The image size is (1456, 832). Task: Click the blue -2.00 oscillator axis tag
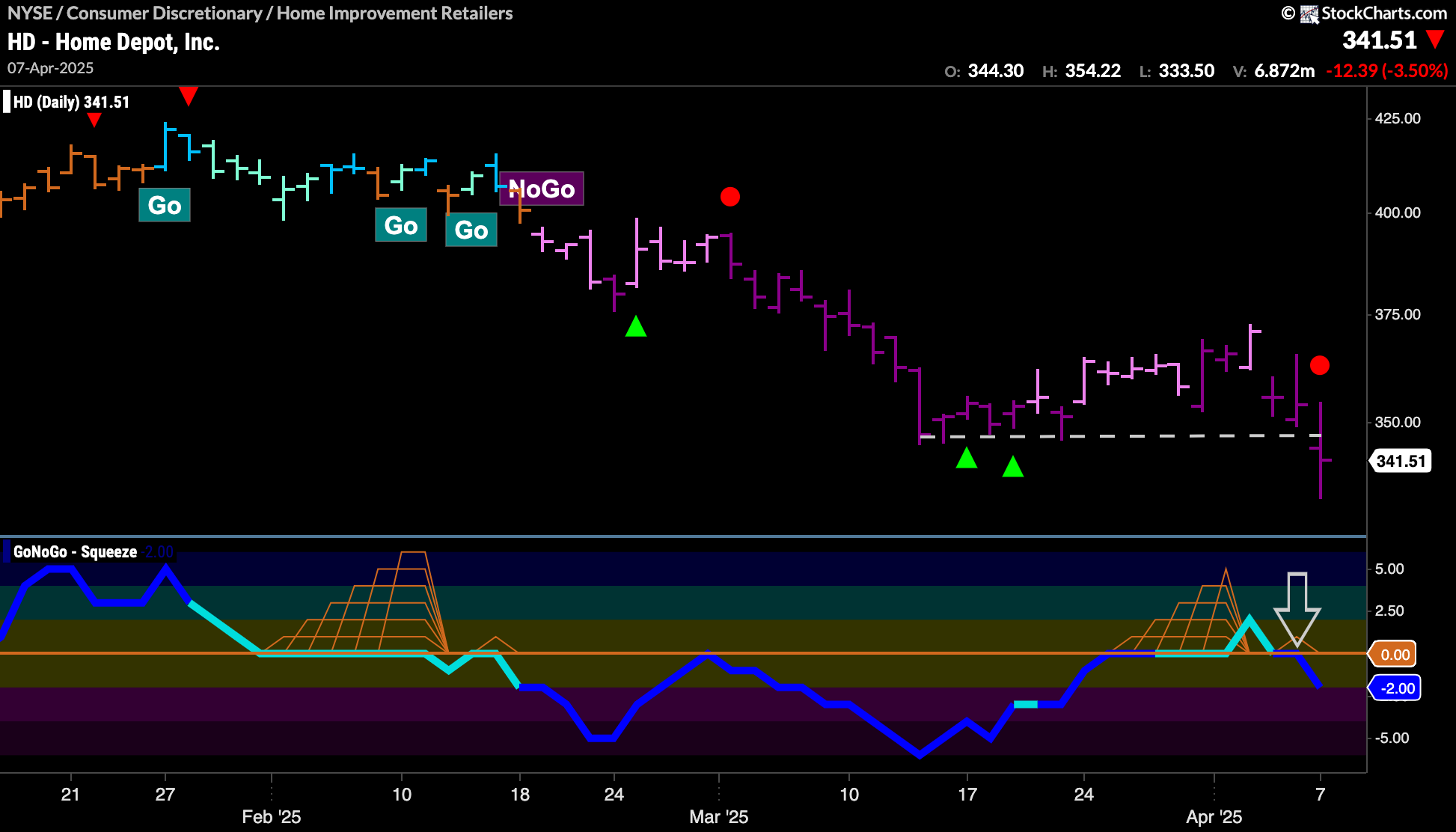pyautogui.click(x=1395, y=688)
